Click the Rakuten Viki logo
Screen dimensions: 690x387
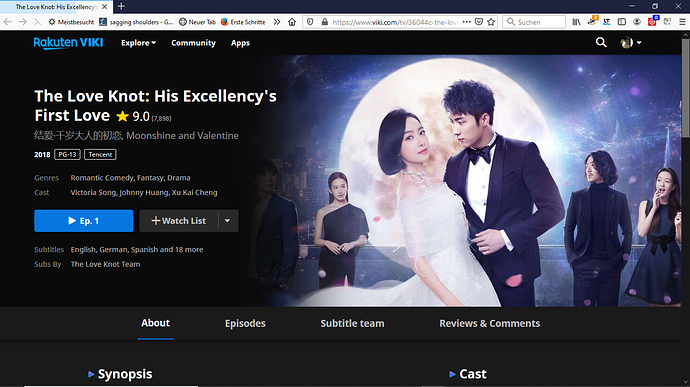click(68, 43)
